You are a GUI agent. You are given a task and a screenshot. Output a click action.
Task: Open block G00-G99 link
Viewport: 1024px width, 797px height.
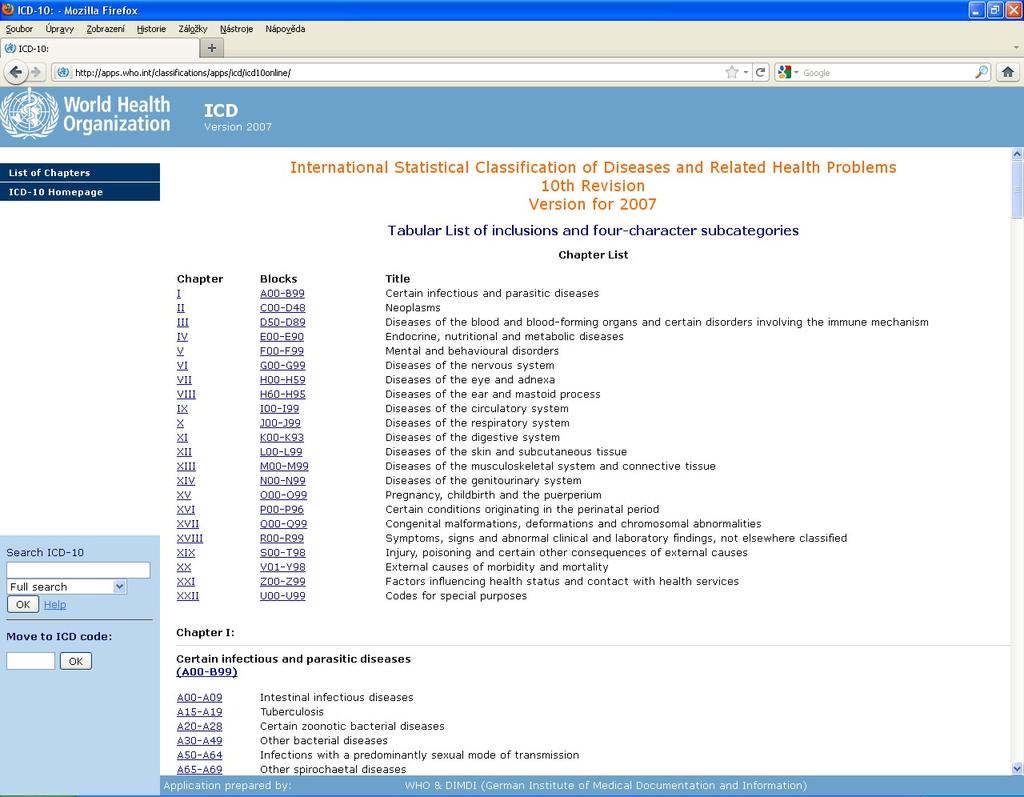point(283,366)
